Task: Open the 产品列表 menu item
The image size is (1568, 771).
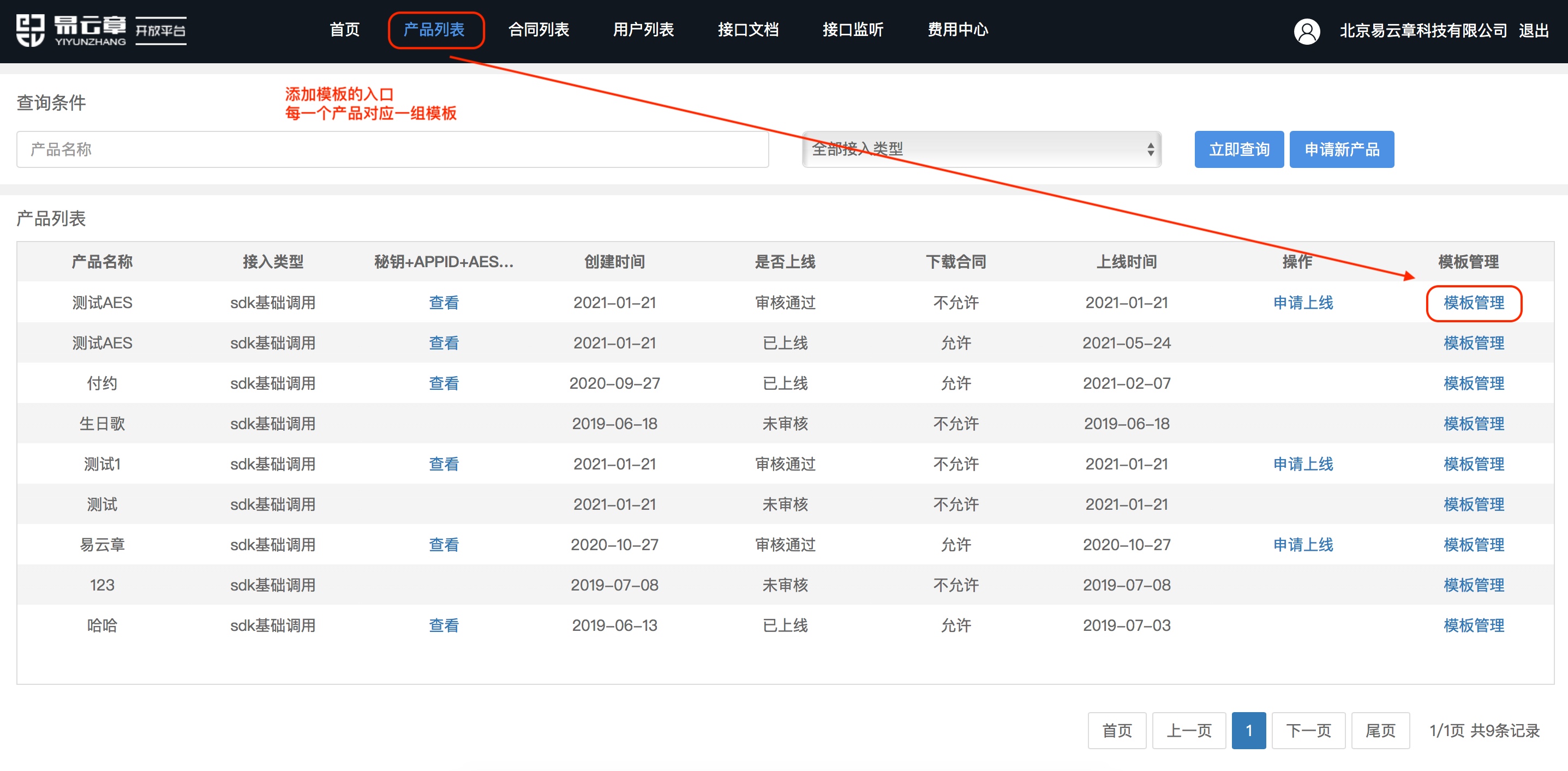Action: 434,29
